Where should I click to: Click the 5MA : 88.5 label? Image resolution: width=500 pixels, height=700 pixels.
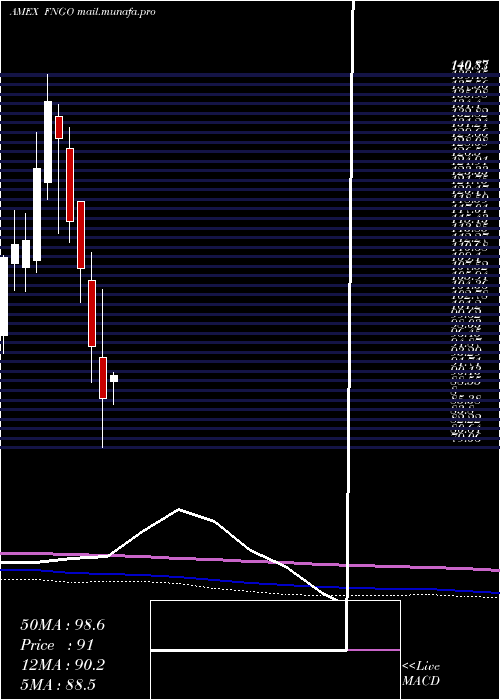click(x=58, y=685)
